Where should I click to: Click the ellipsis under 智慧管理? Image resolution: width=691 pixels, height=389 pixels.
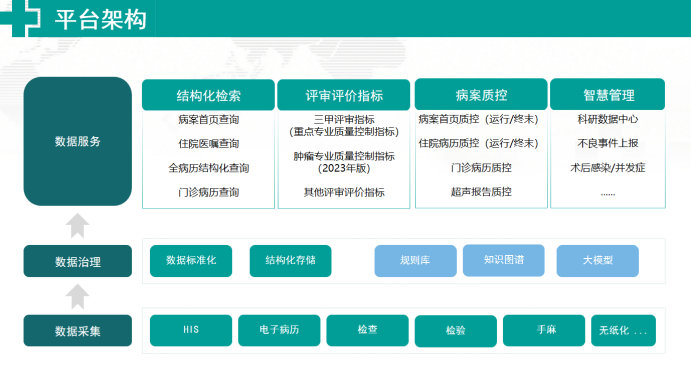click(x=608, y=194)
